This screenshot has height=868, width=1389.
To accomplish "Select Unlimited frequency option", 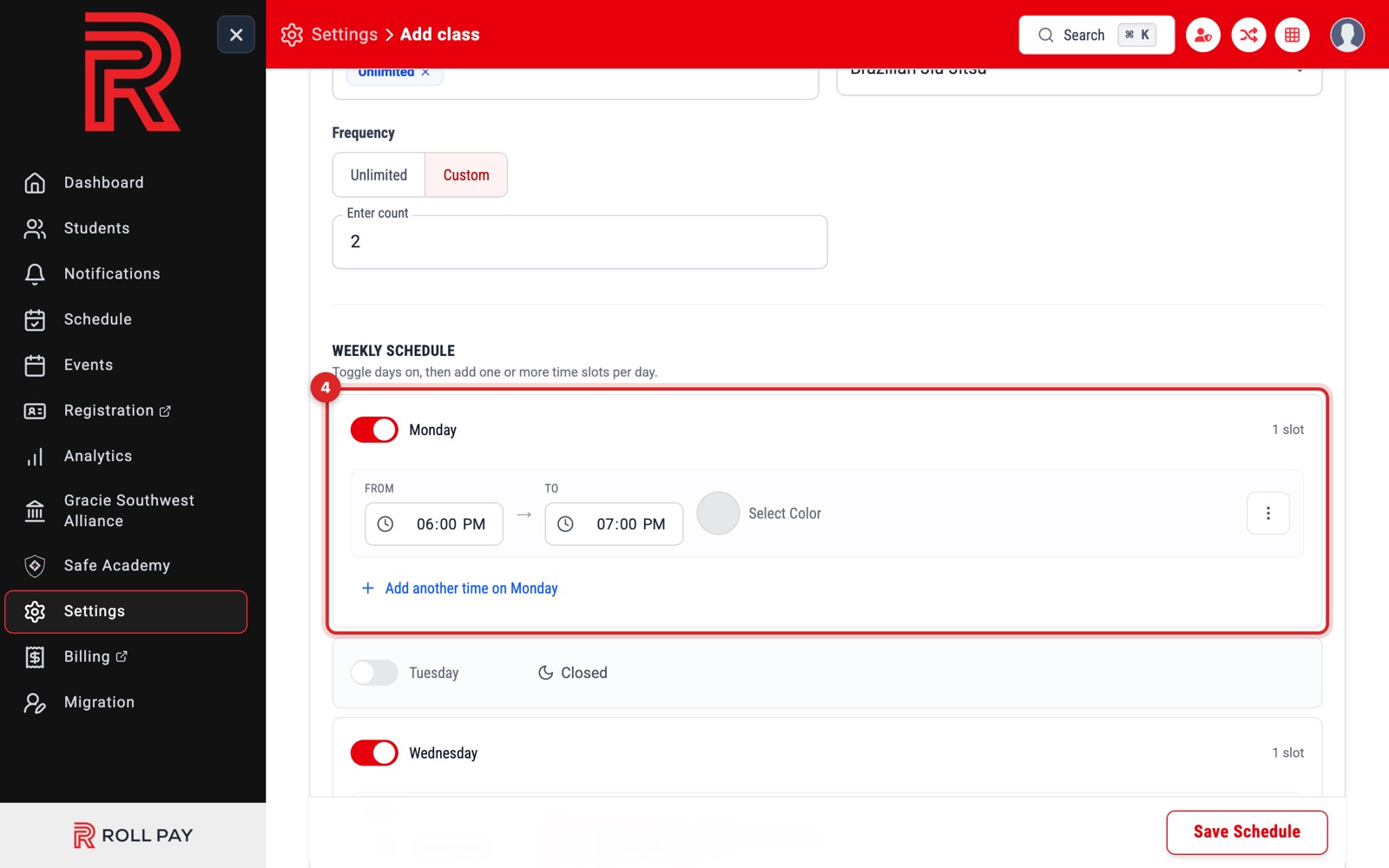I will [x=379, y=175].
